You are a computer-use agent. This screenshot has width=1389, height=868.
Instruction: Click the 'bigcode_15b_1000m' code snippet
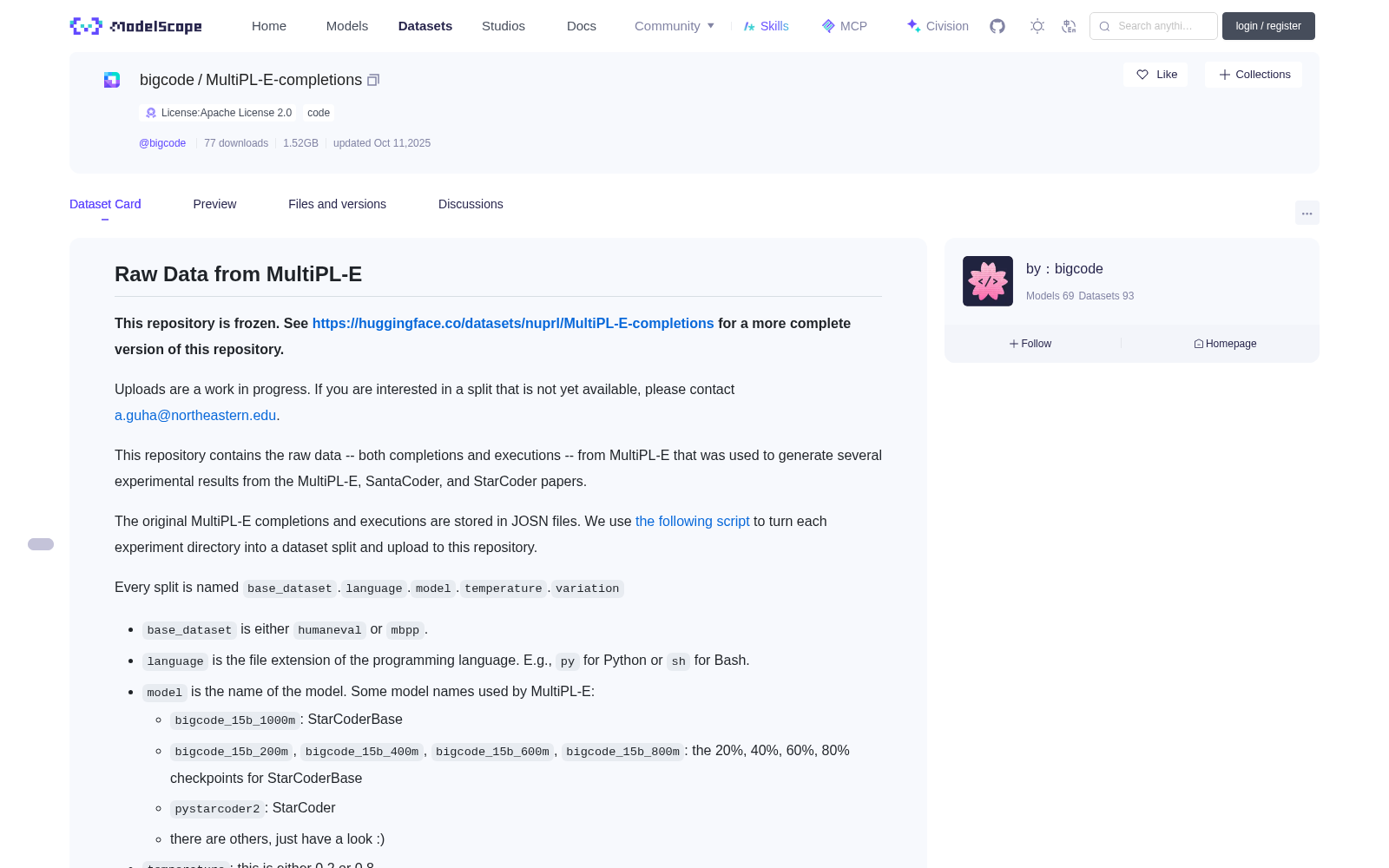[x=235, y=720]
